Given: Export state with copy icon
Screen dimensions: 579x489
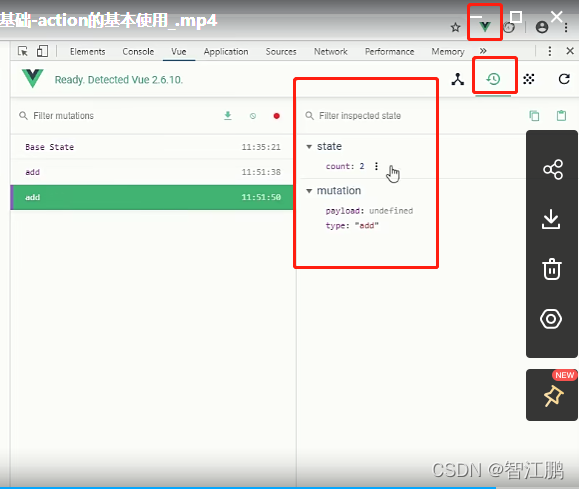Looking at the screenshot, I should (534, 116).
